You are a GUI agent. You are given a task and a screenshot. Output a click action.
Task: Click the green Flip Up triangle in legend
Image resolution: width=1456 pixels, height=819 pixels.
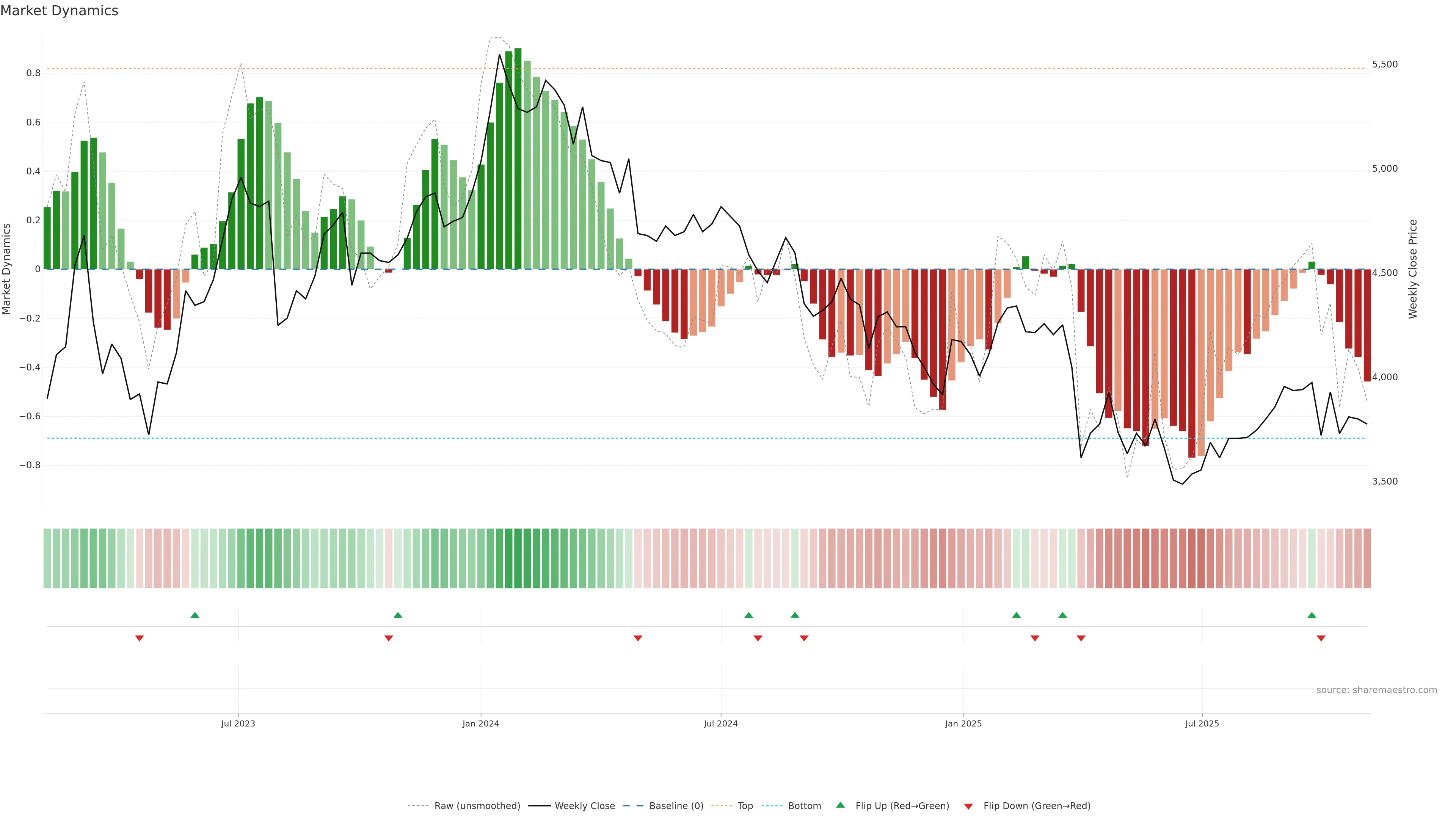tap(840, 805)
